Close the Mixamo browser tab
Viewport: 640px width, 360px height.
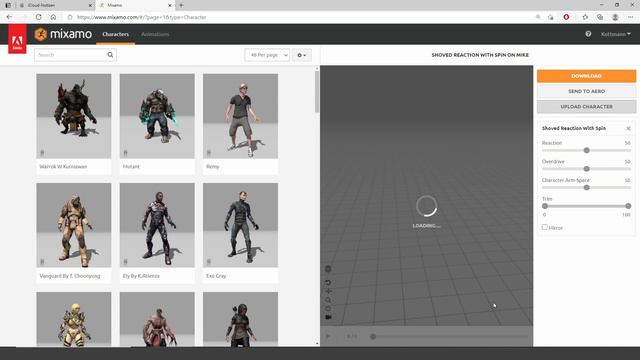170,5
